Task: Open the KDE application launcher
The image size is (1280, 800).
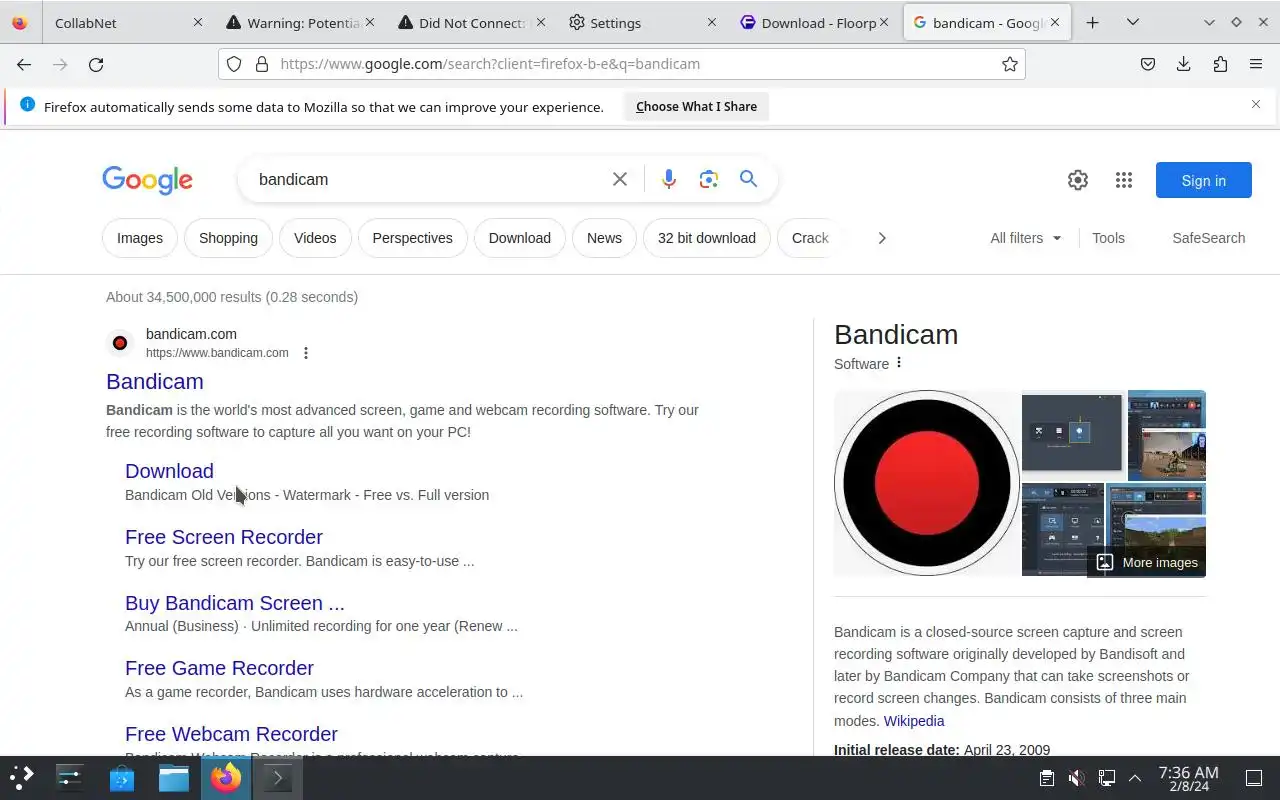Action: pyautogui.click(x=22, y=777)
